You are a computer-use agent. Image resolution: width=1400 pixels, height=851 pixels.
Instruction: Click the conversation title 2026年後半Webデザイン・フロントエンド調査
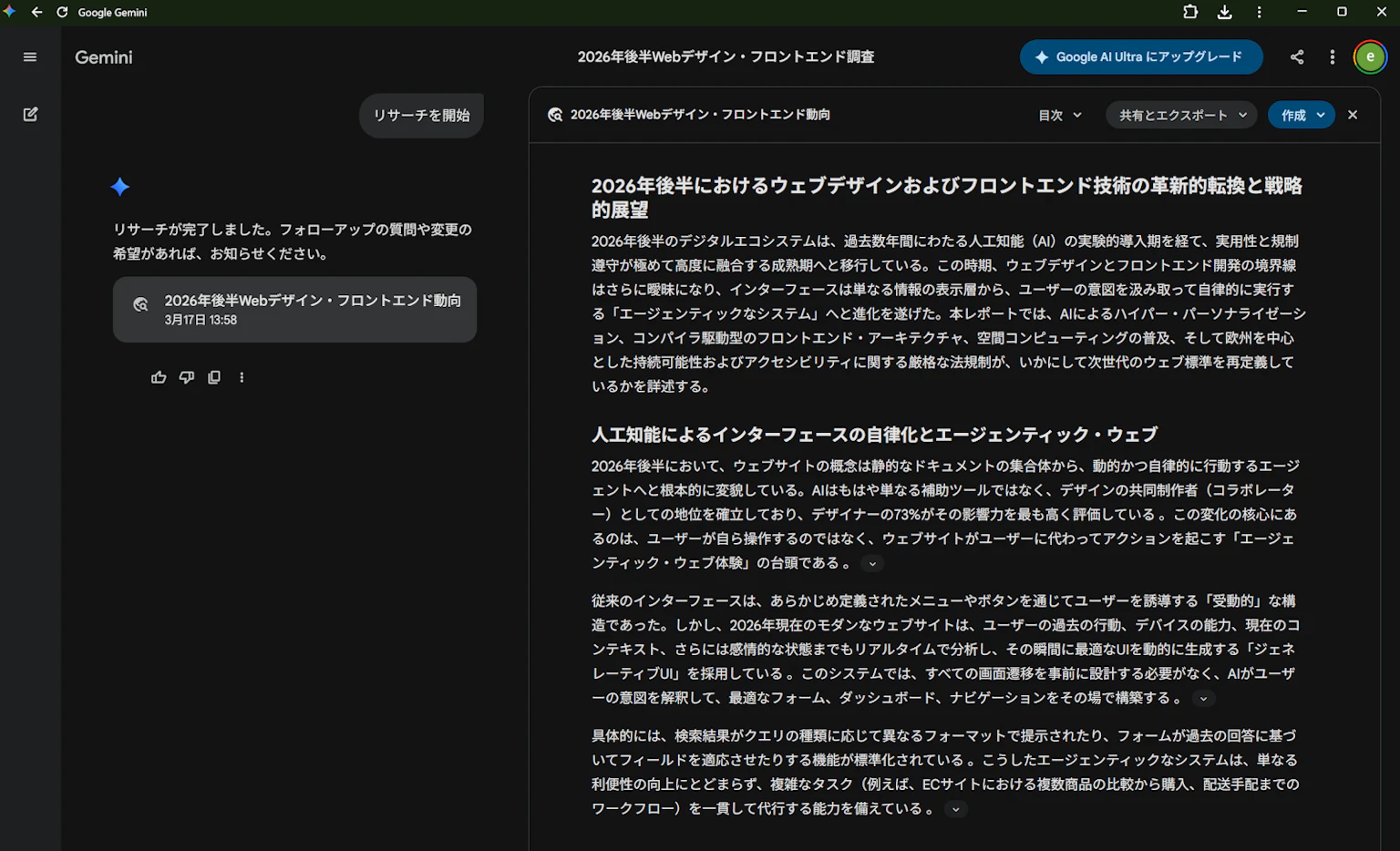click(726, 56)
